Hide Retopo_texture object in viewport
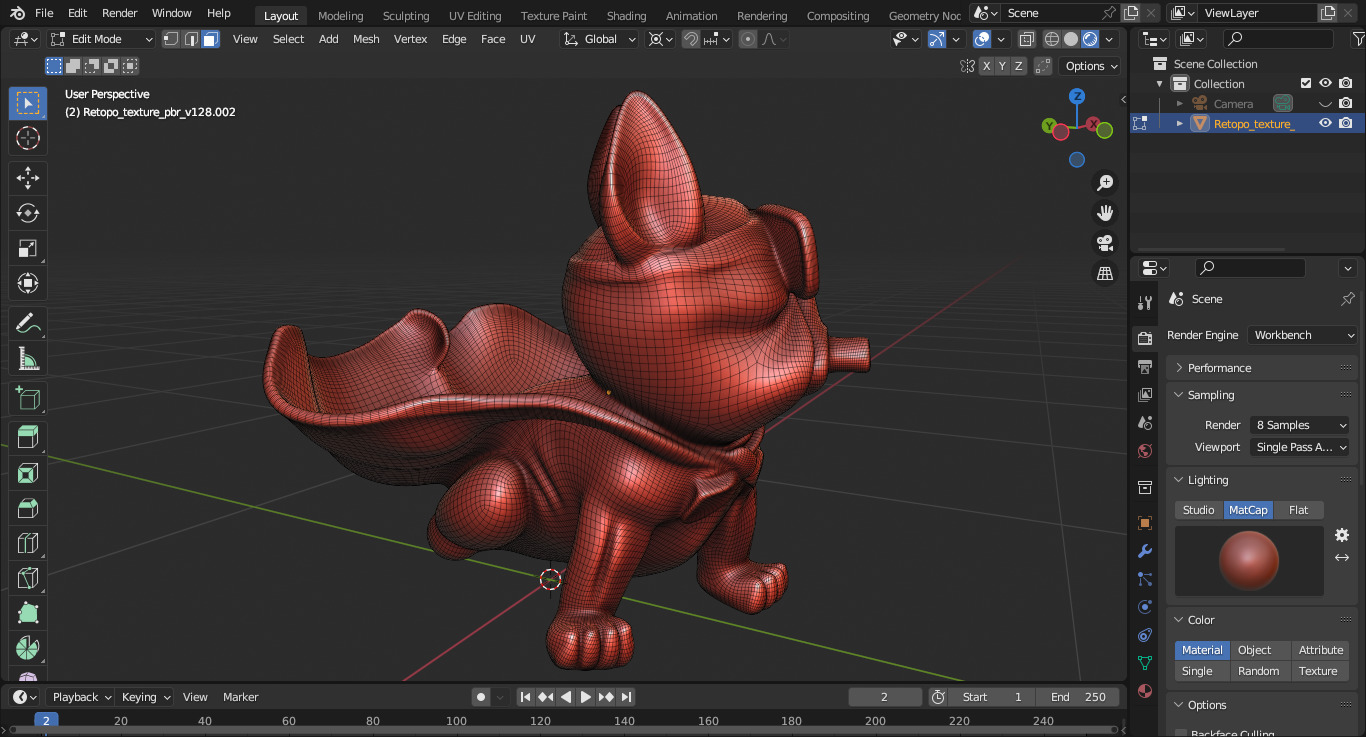The image size is (1366, 737). [x=1325, y=123]
